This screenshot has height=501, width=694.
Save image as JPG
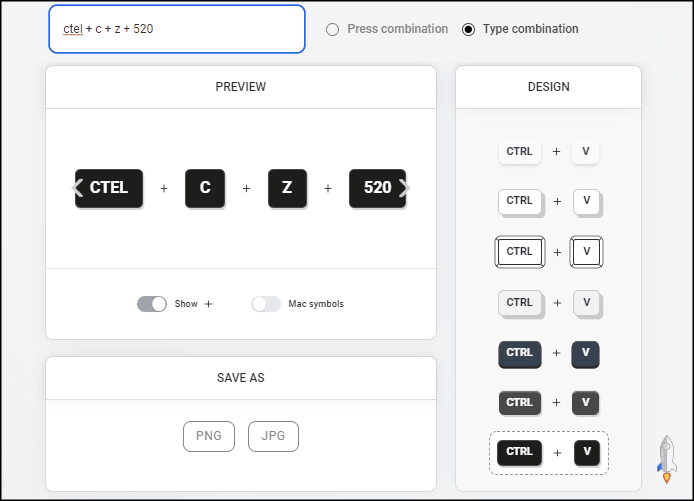273,436
